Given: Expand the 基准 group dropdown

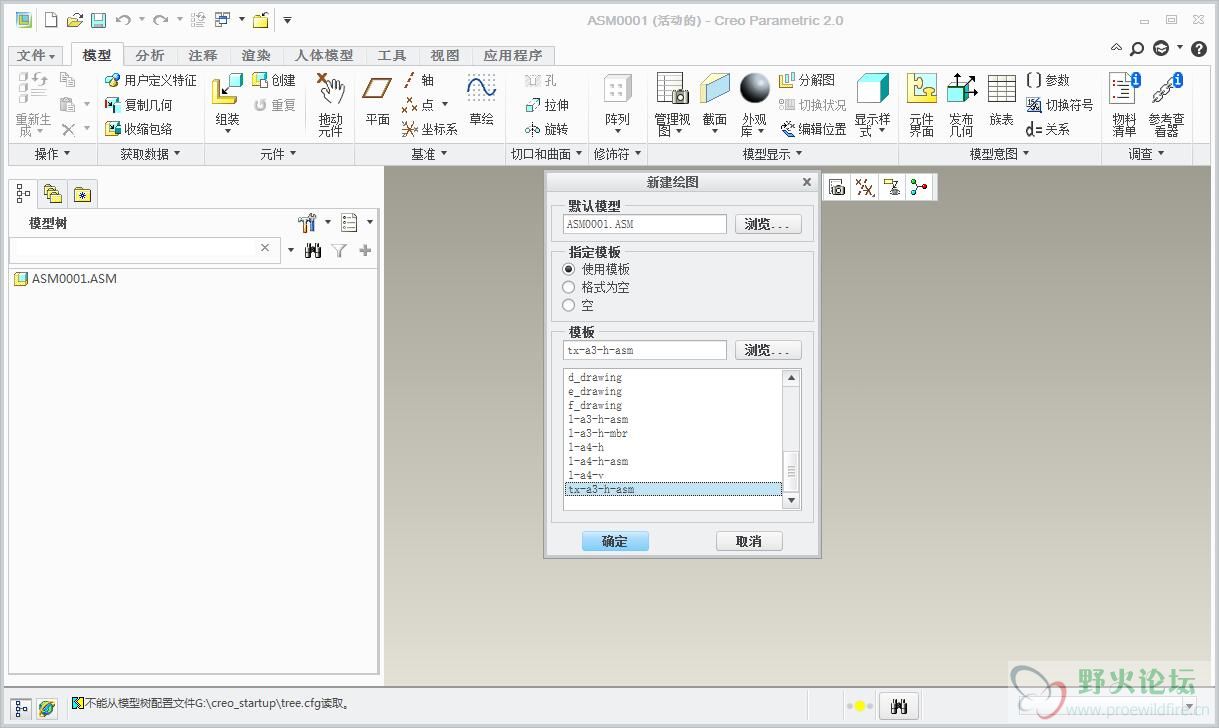Looking at the screenshot, I should [x=429, y=153].
